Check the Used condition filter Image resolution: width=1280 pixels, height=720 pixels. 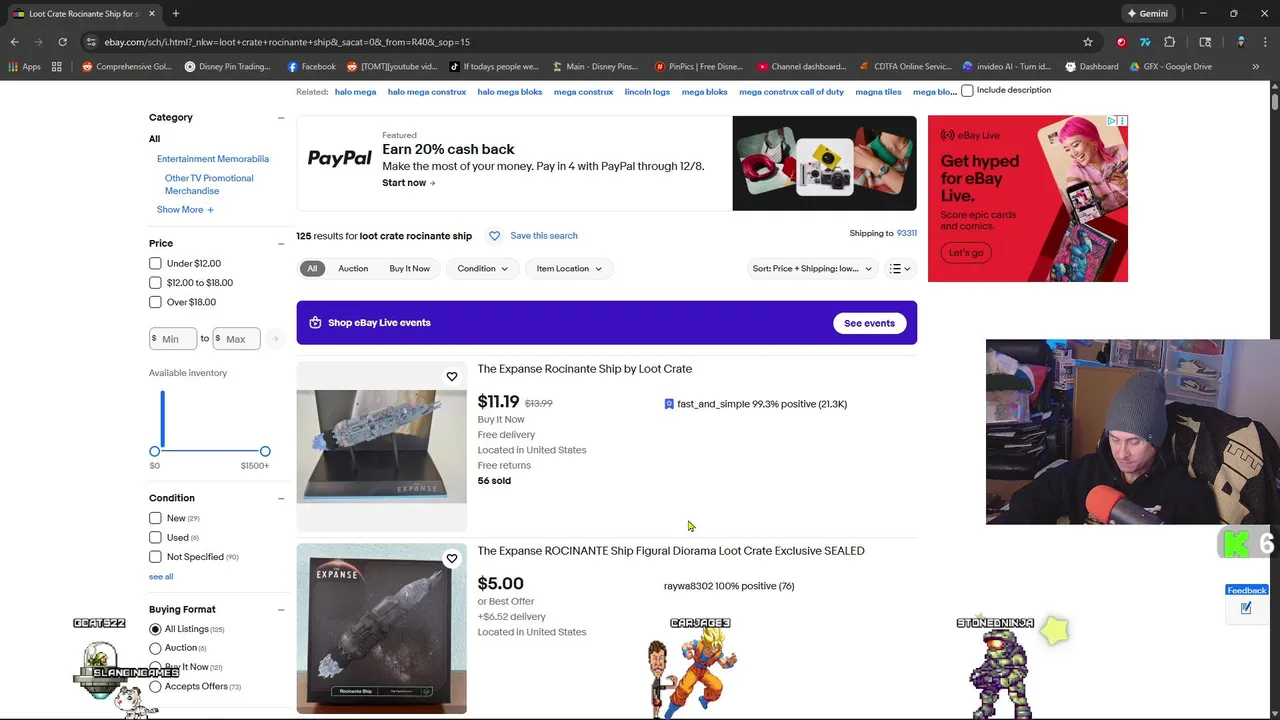point(155,538)
